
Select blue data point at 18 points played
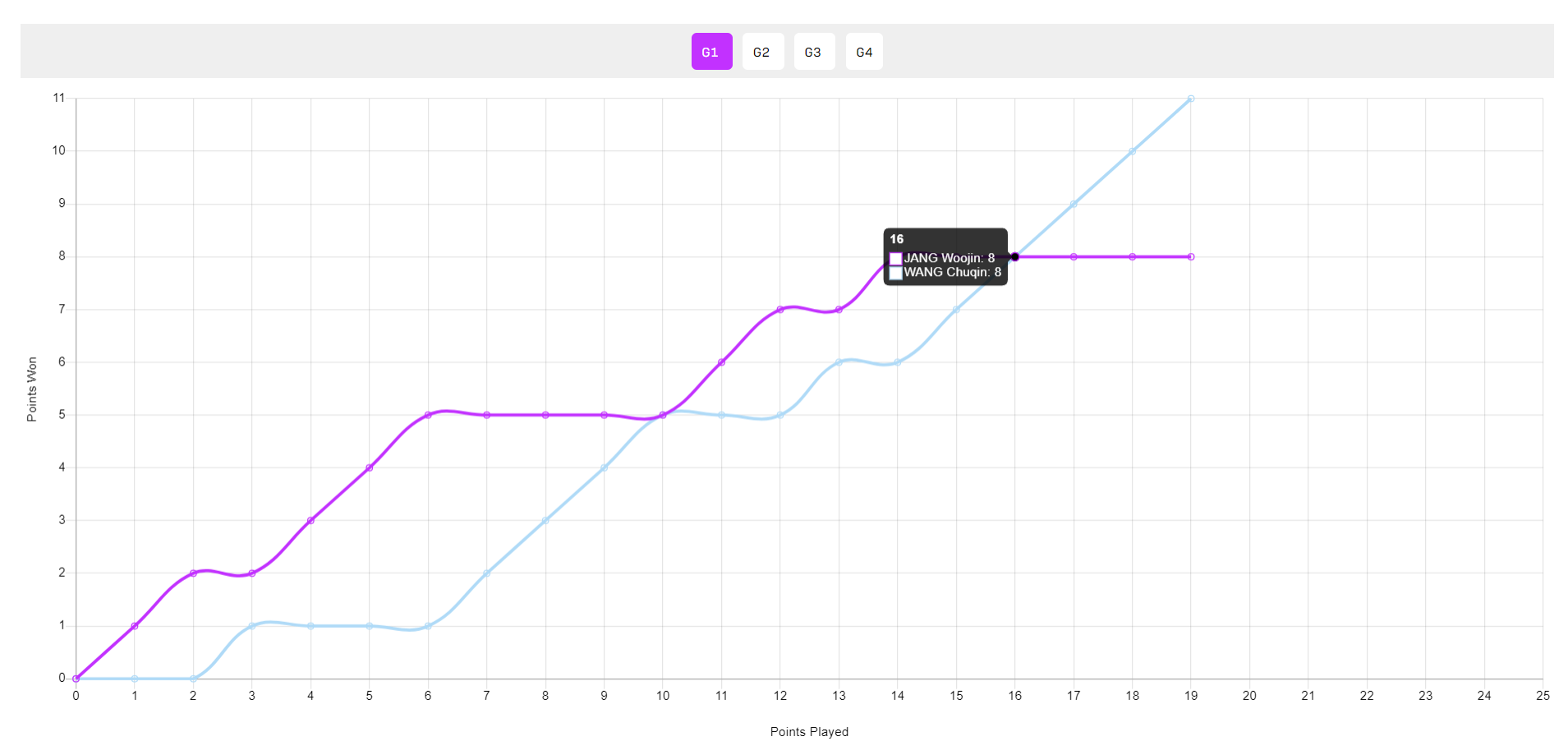tap(1133, 151)
